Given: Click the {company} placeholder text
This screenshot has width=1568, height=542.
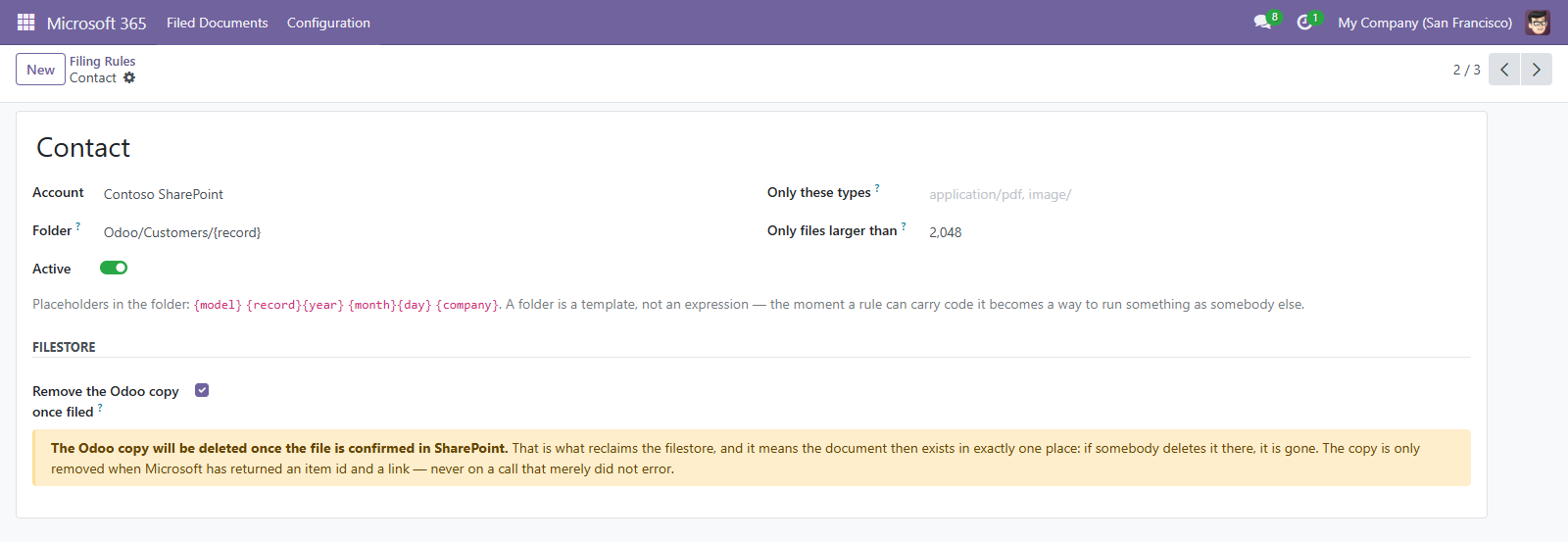Looking at the screenshot, I should coord(467,305).
